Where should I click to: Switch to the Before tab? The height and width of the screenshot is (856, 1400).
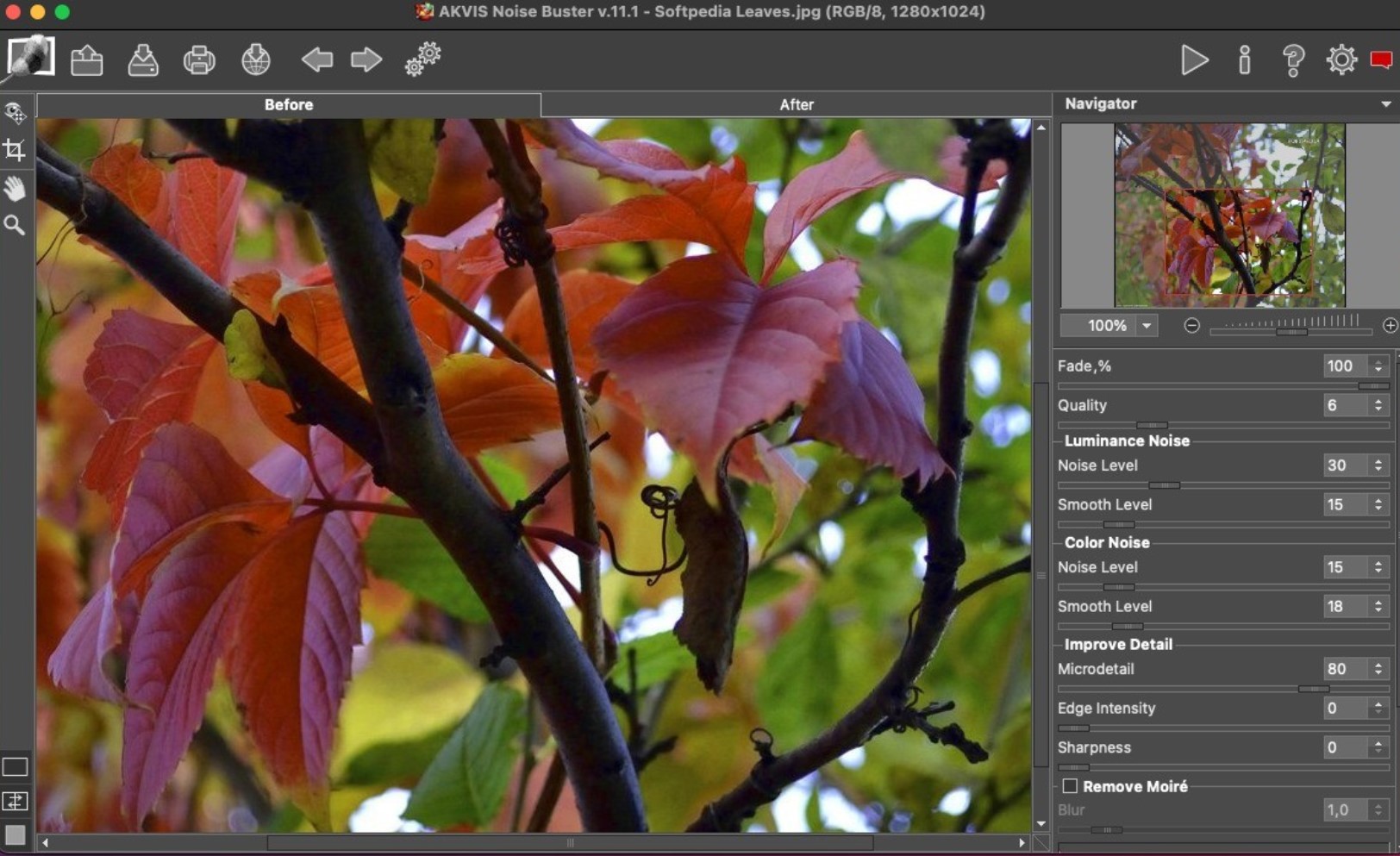pyautogui.click(x=289, y=105)
